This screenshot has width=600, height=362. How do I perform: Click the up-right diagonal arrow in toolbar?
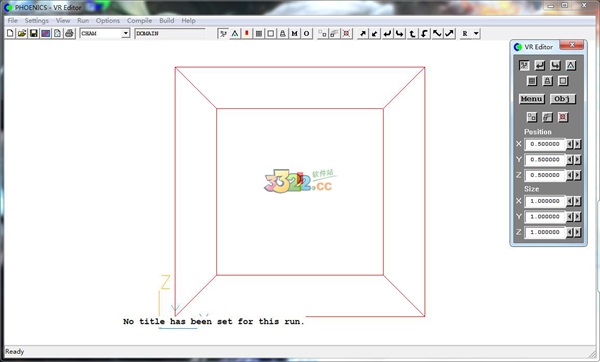pyautogui.click(x=363, y=34)
